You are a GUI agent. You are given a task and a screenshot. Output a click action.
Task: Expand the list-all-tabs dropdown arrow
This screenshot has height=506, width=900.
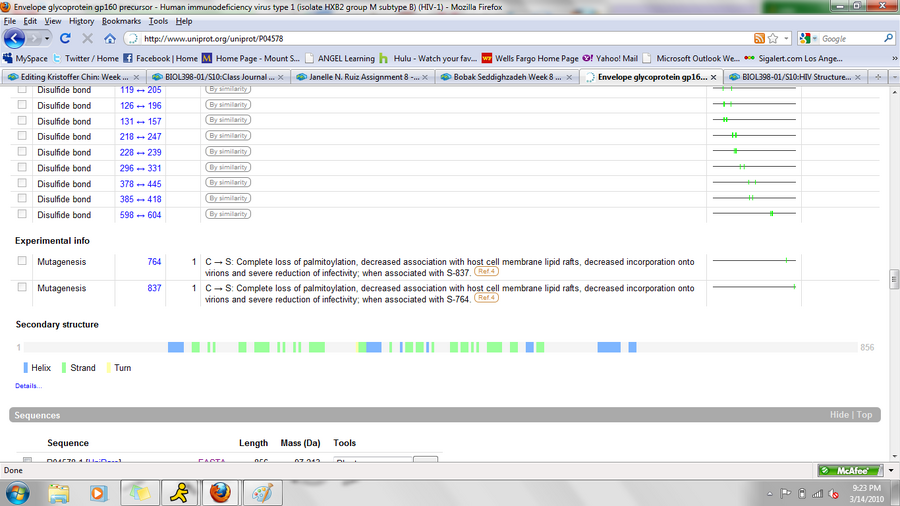coord(891,76)
